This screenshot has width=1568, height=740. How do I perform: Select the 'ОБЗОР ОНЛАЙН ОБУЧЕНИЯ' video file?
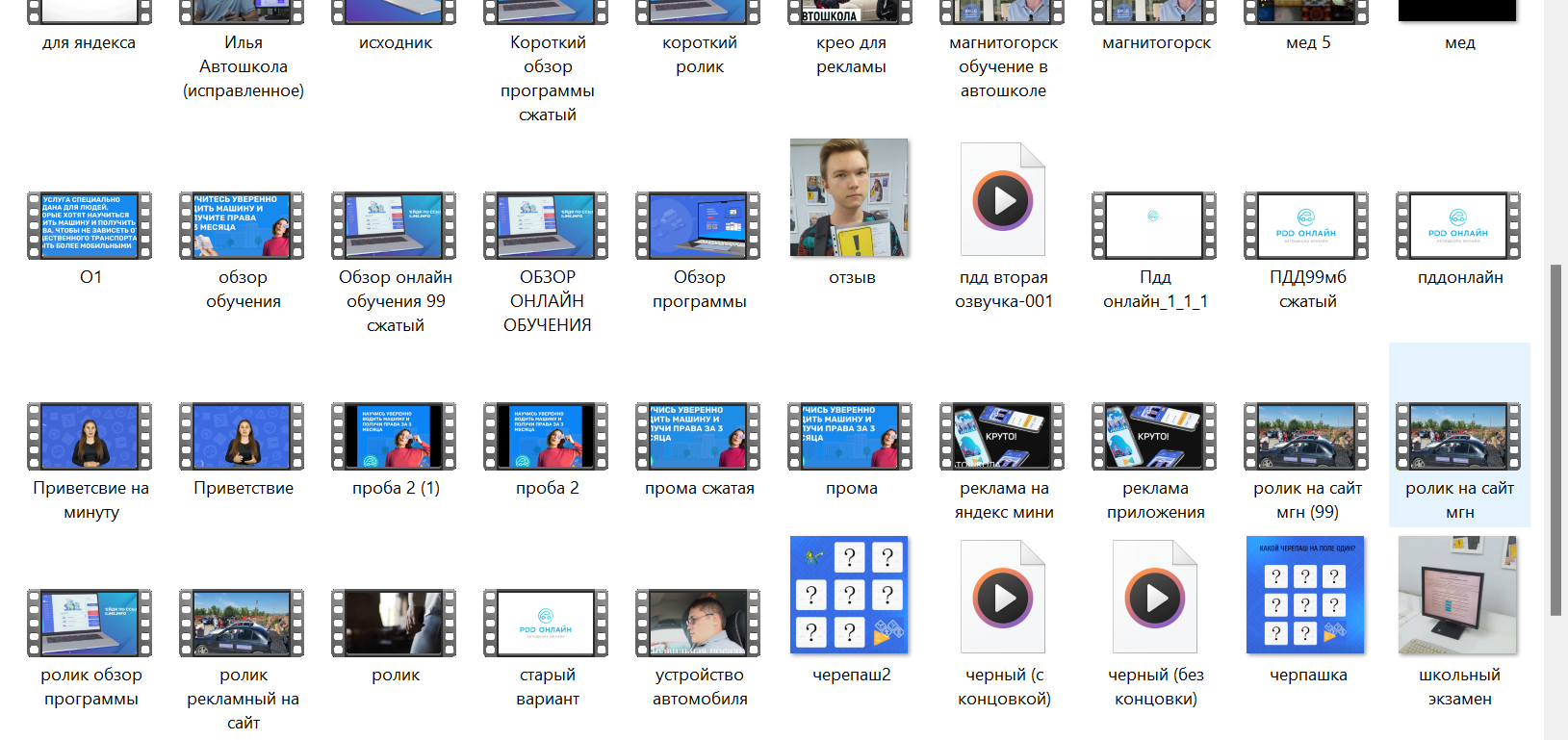click(546, 226)
